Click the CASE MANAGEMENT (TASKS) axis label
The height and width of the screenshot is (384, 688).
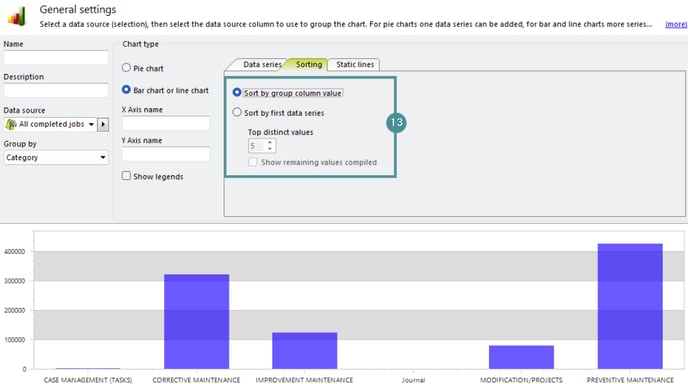[88, 380]
